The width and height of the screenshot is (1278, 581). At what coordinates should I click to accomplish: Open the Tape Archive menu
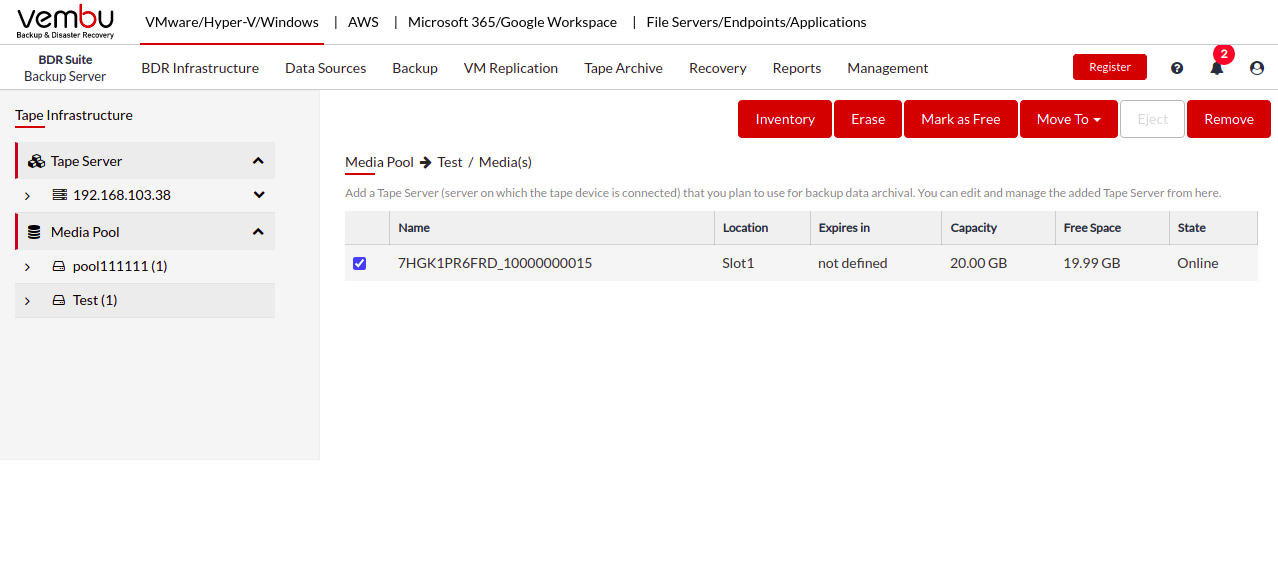pyautogui.click(x=623, y=68)
